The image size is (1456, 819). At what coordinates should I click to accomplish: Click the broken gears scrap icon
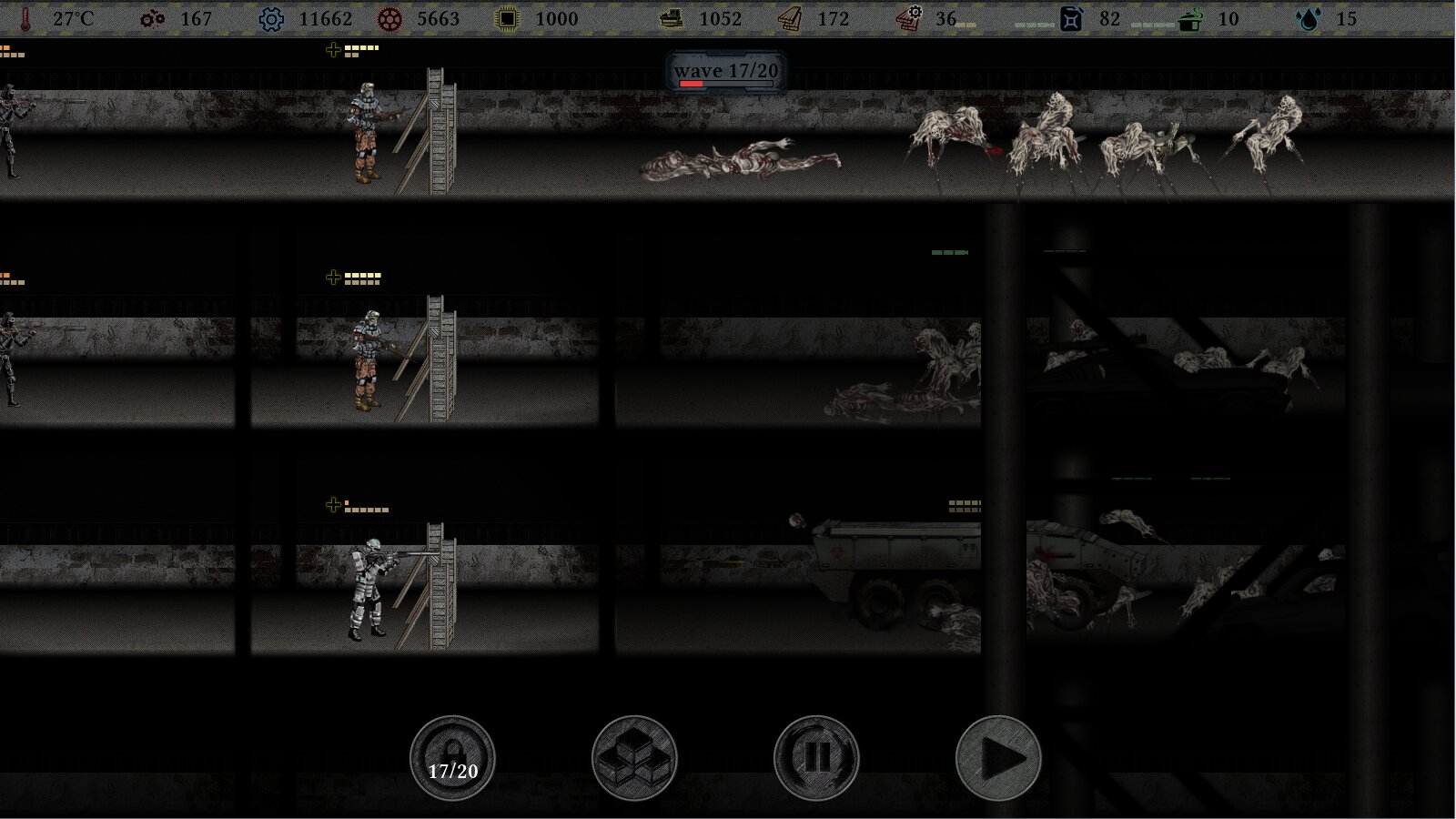pos(153,19)
